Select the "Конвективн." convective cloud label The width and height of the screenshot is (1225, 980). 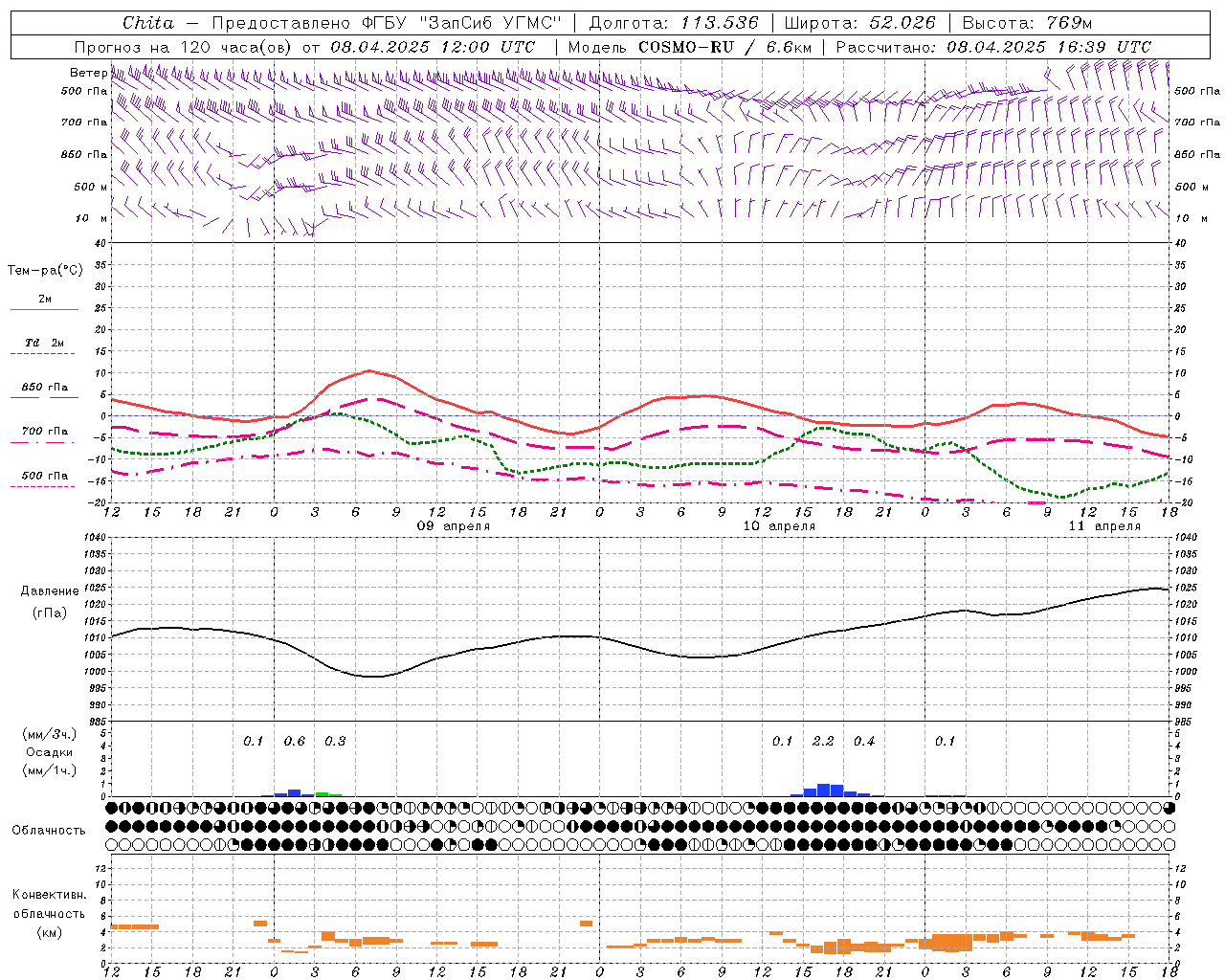[x=49, y=895]
